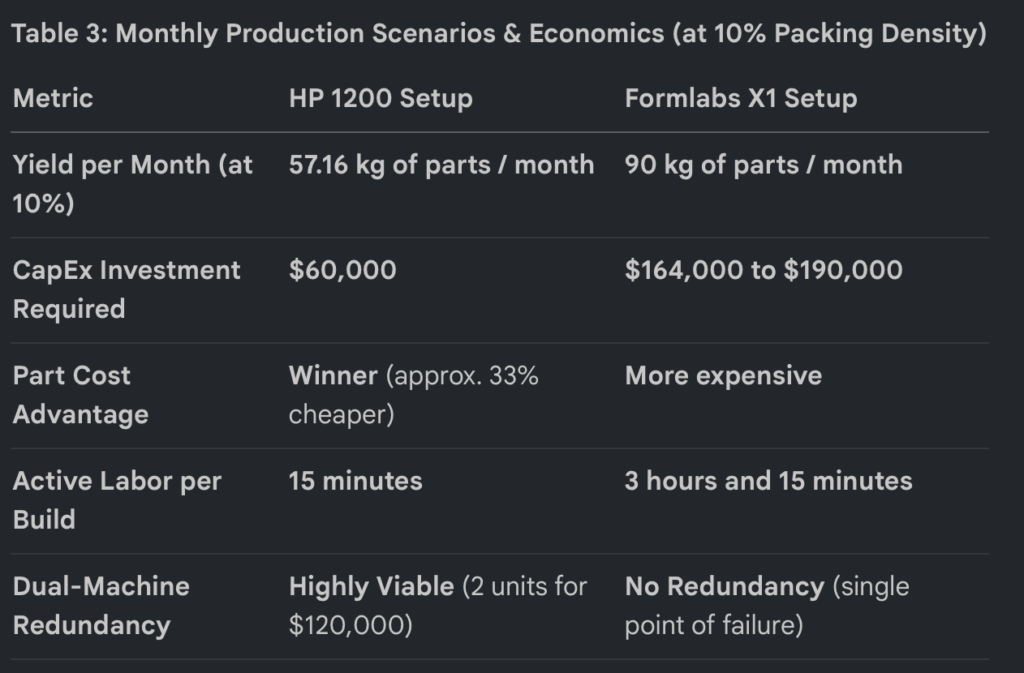Select the 15 minutes labor cell
The width and height of the screenshot is (1024, 673).
355,481
